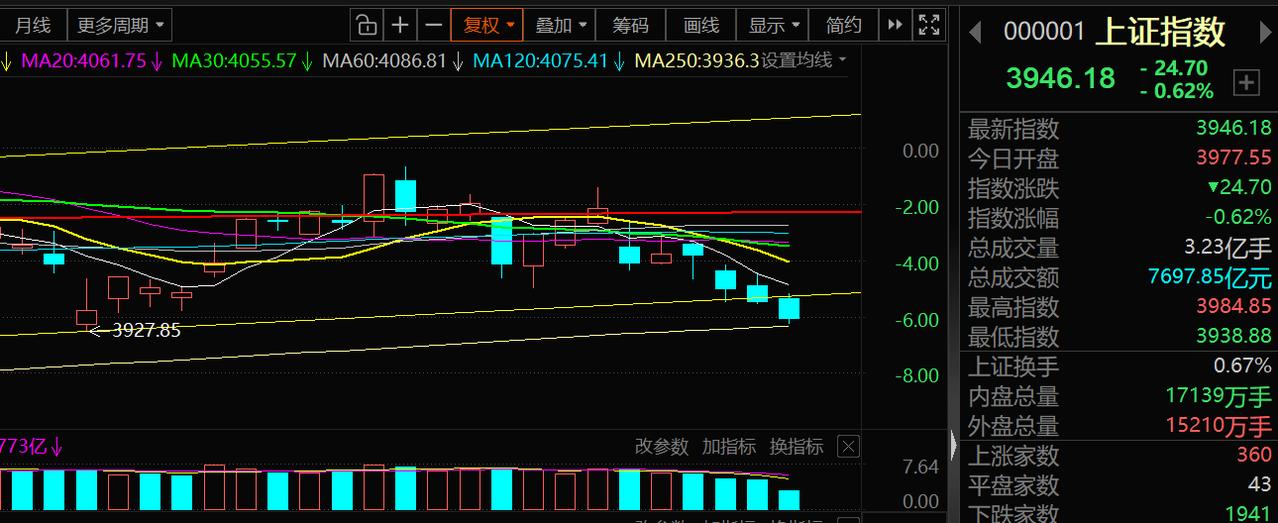
Task: Open 显示 display dropdown
Action: coord(775,25)
